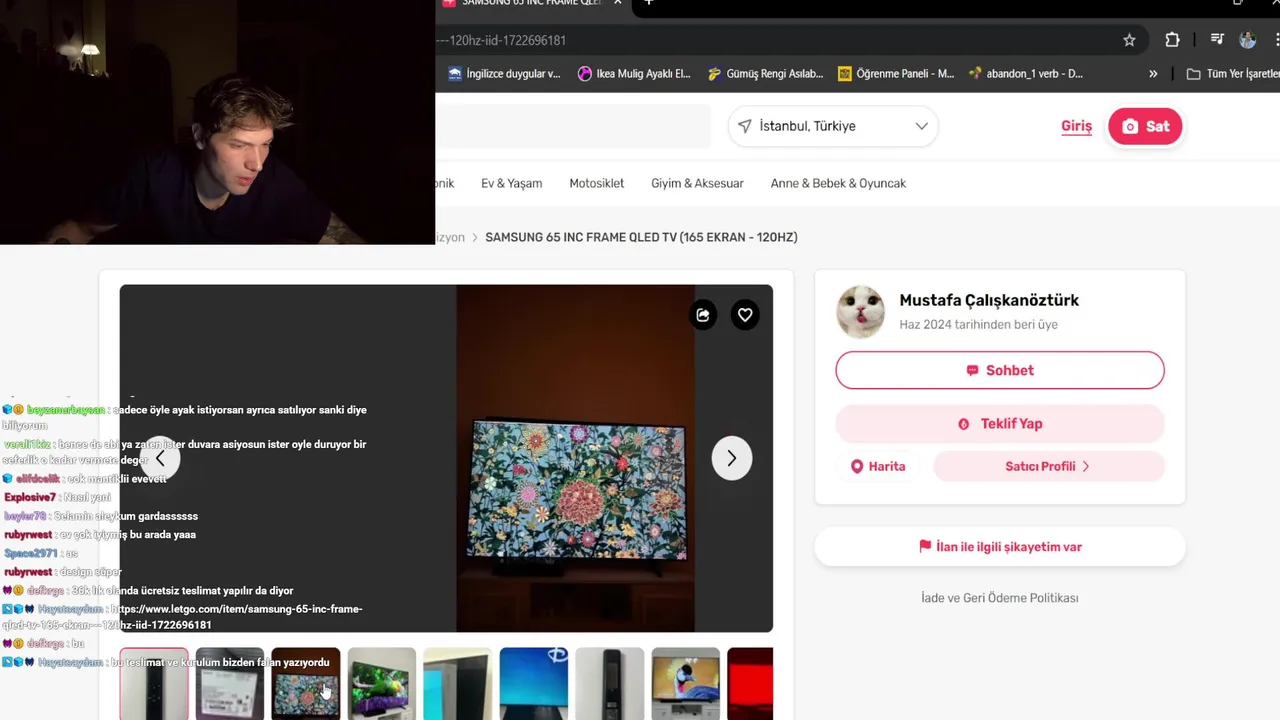Open İngilizce duygular bookmark
Screen dimensions: 1280x720
click(504, 73)
